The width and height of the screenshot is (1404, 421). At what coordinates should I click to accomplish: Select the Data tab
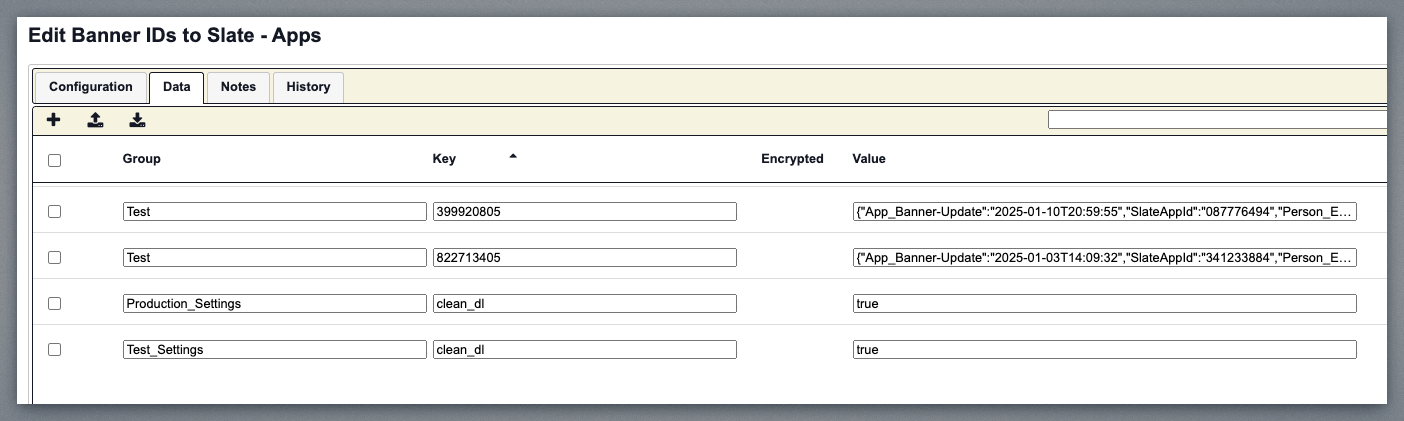click(x=177, y=87)
